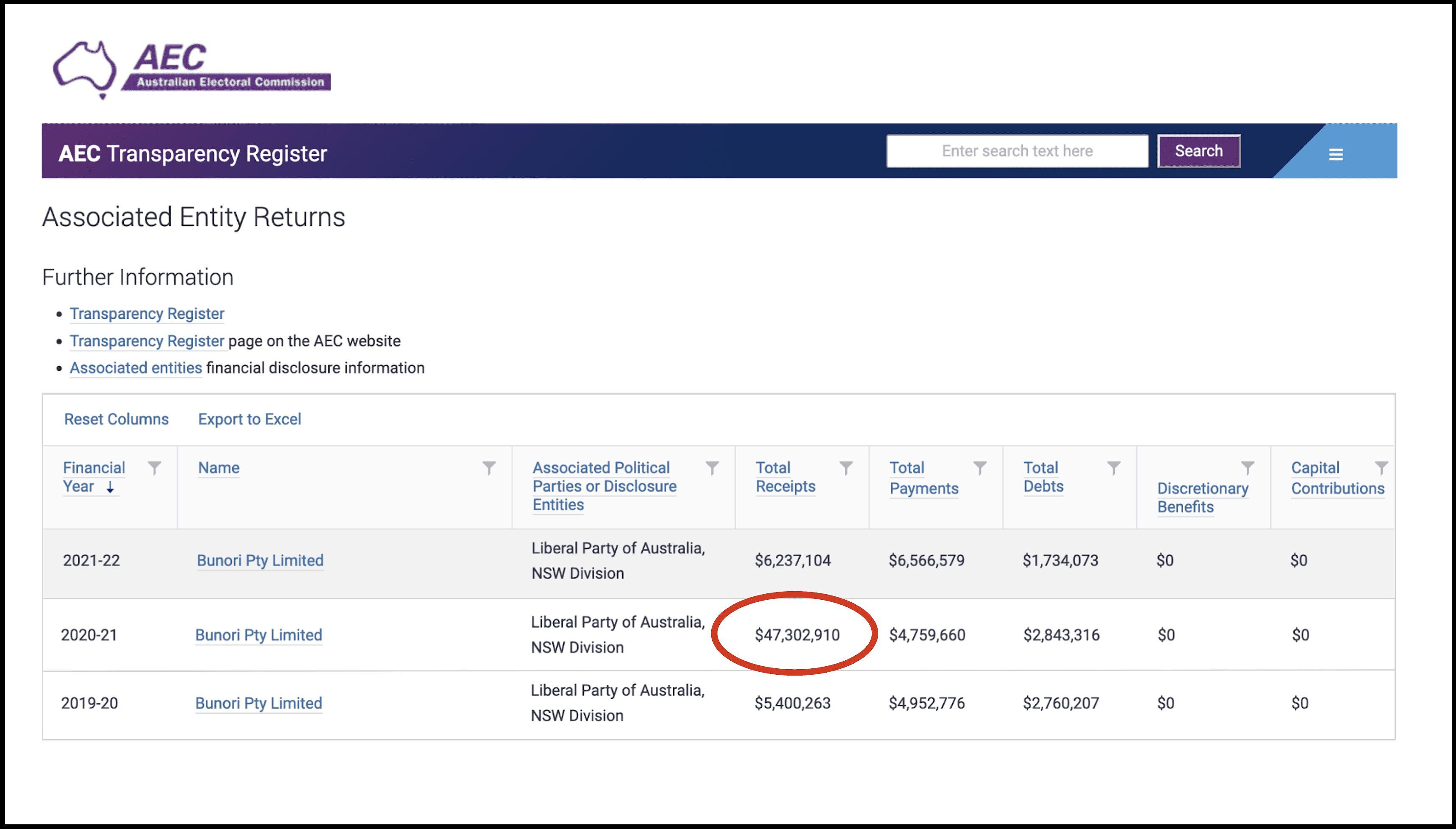1456x829 pixels.
Task: Open Bunori Pty Limited 2021-22 return
Action: coord(260,560)
